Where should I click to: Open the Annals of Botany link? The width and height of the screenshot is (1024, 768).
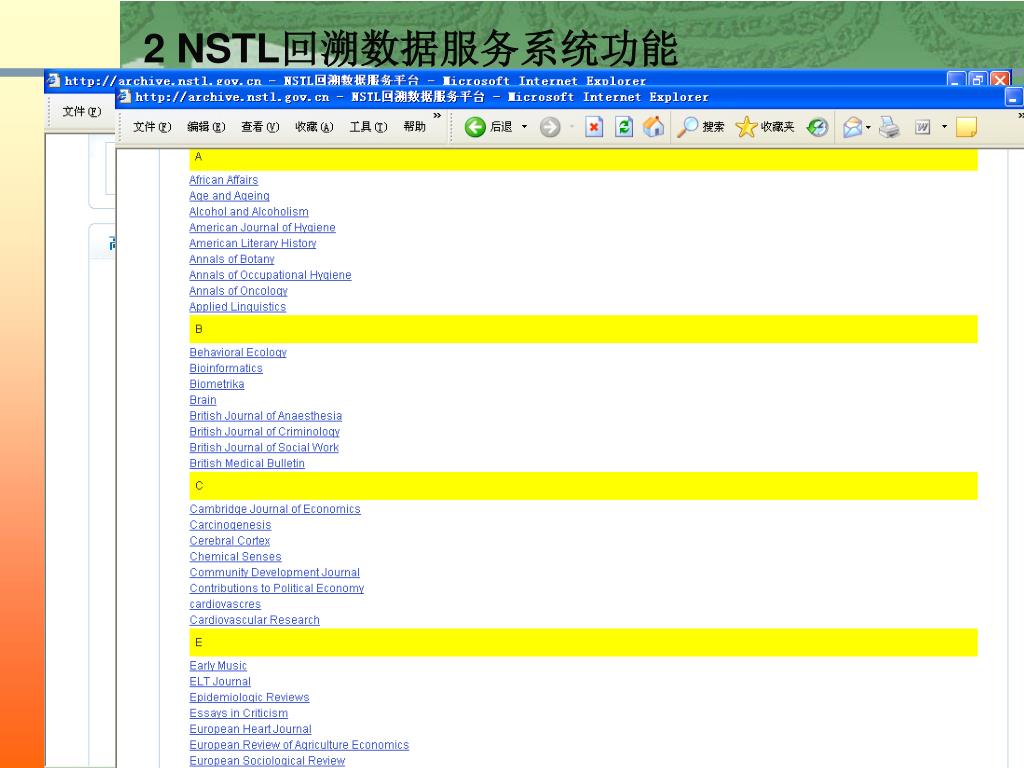(232, 259)
